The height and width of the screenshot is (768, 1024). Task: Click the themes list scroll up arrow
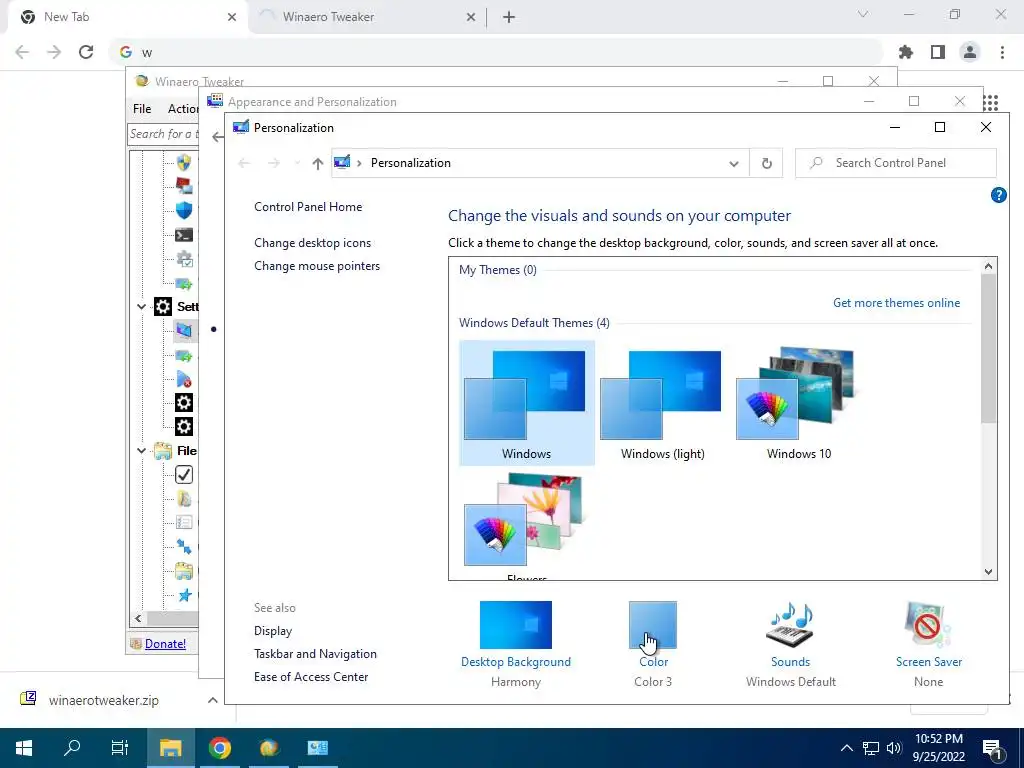coord(988,266)
